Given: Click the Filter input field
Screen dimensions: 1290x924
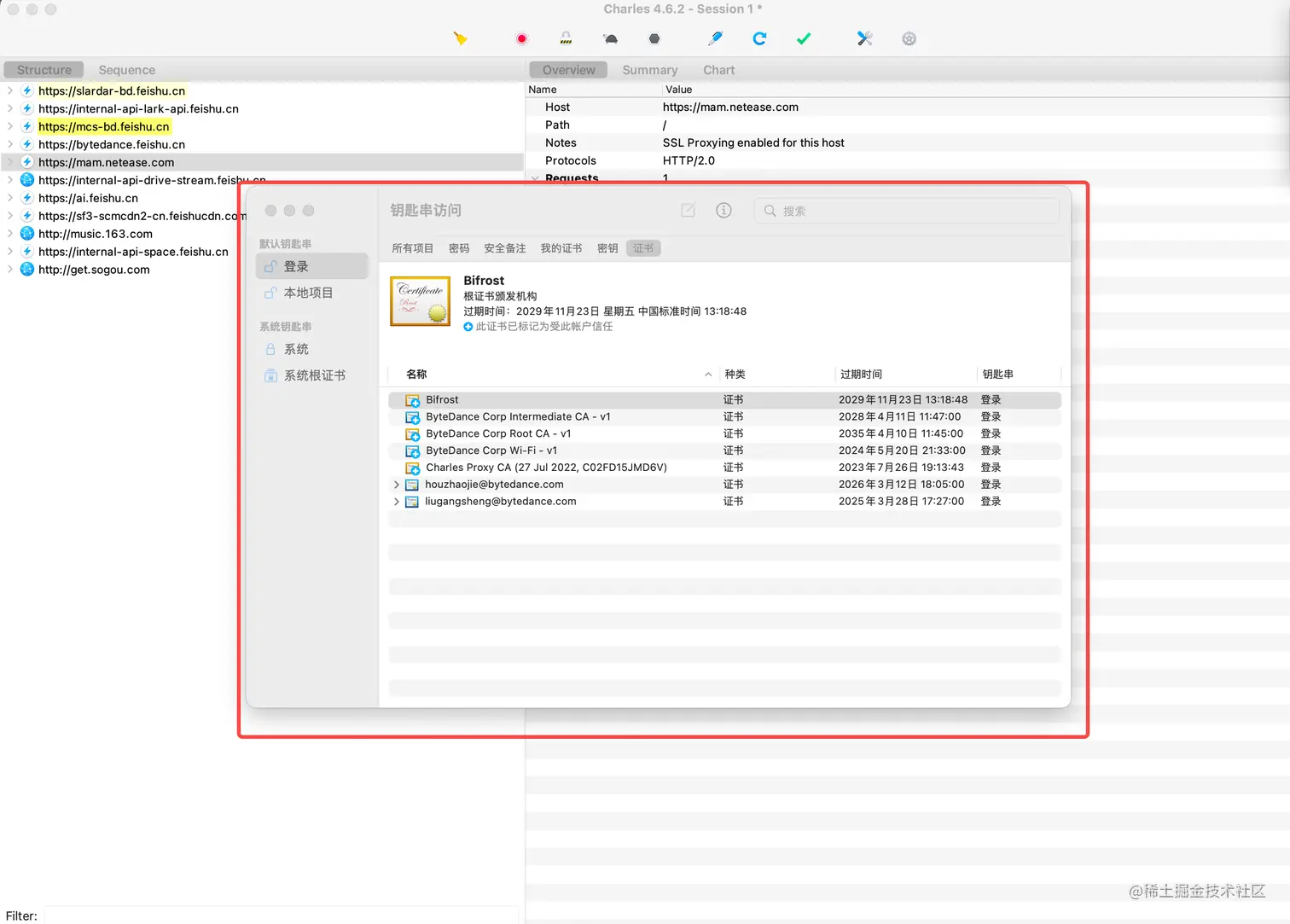Looking at the screenshot, I should 281,915.
